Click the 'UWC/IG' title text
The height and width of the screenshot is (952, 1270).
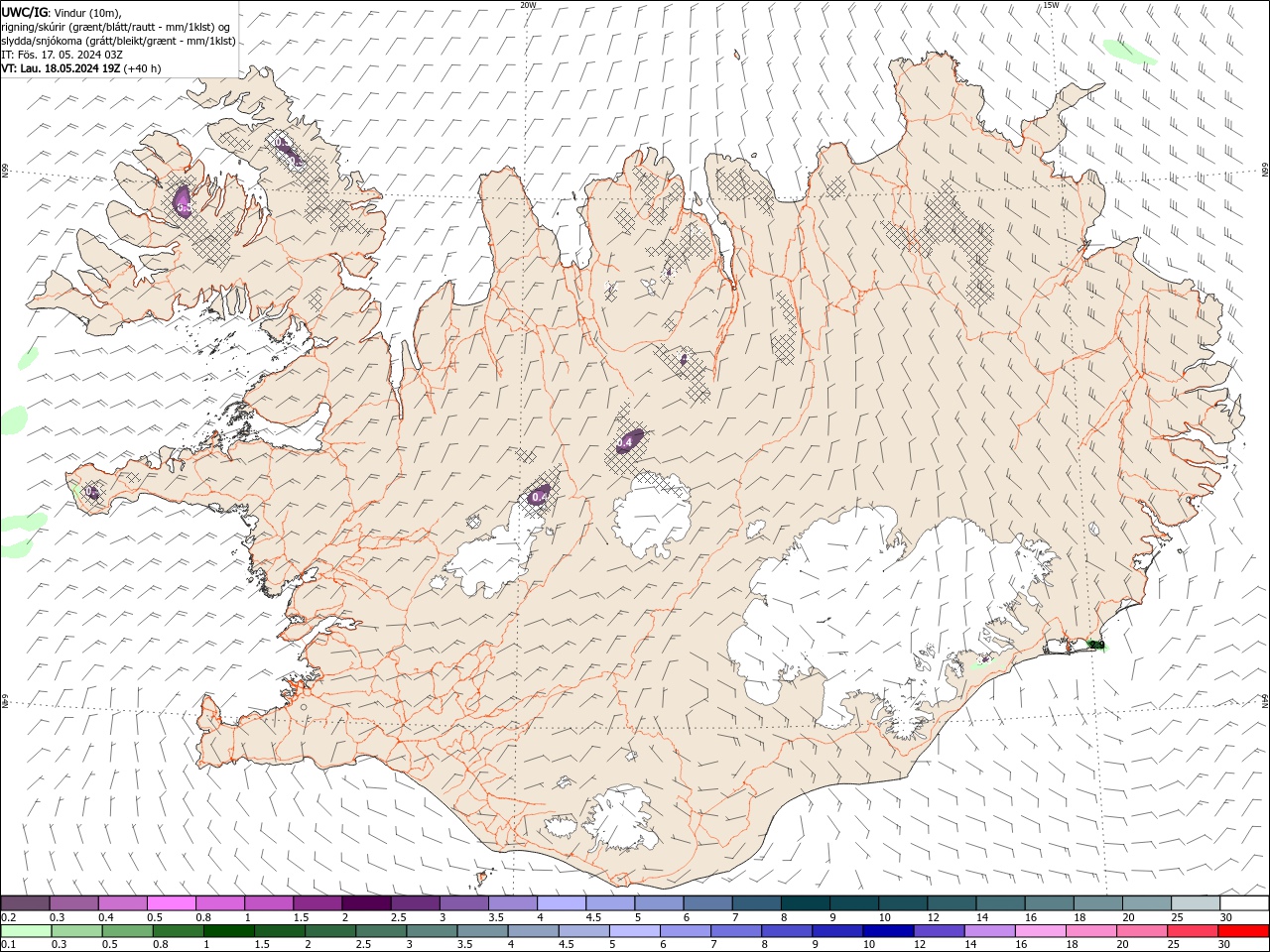[25, 12]
